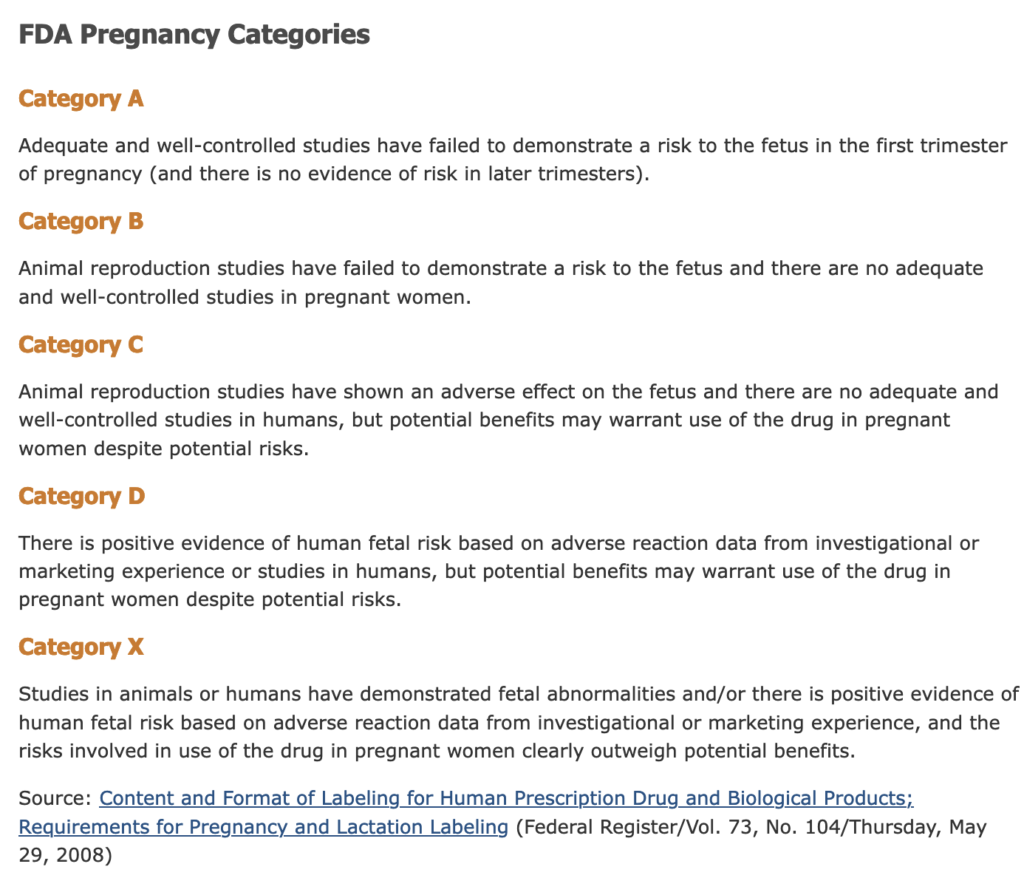Click the Category B description about animal studies

(501, 283)
